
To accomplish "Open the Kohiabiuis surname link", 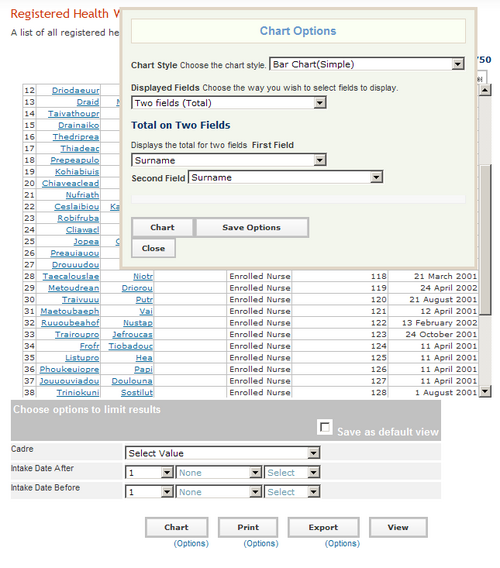I will pos(77,171).
